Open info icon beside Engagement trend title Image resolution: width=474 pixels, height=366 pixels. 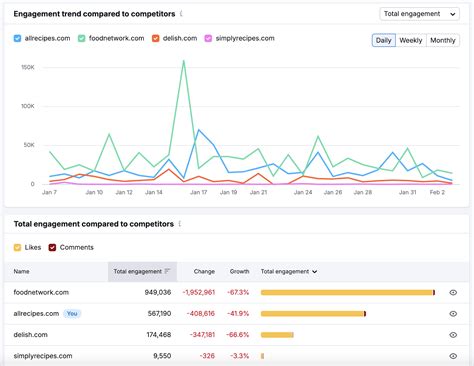[x=181, y=14]
